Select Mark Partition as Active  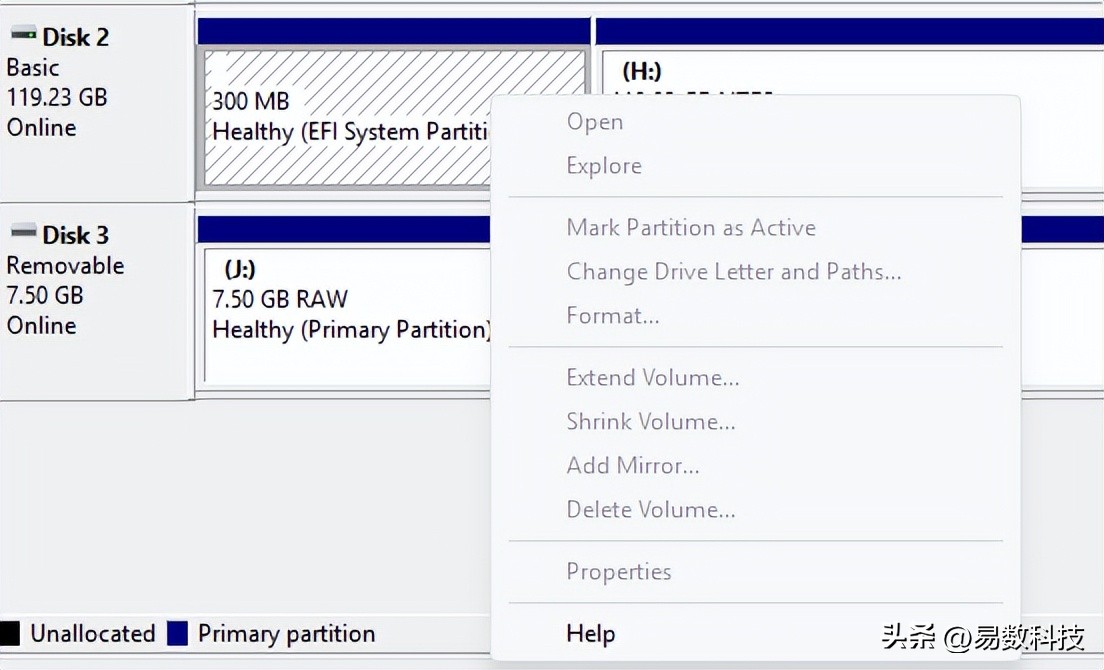[691, 227]
